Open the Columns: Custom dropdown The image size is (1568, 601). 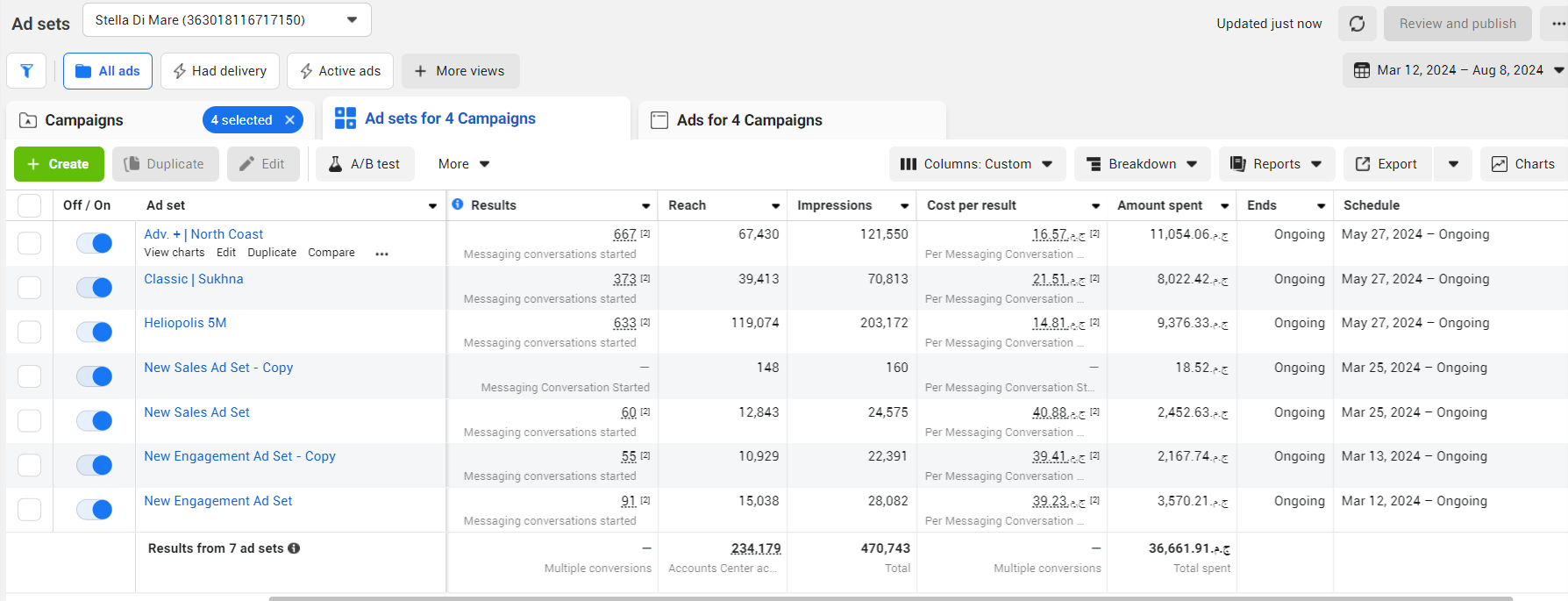(x=977, y=164)
